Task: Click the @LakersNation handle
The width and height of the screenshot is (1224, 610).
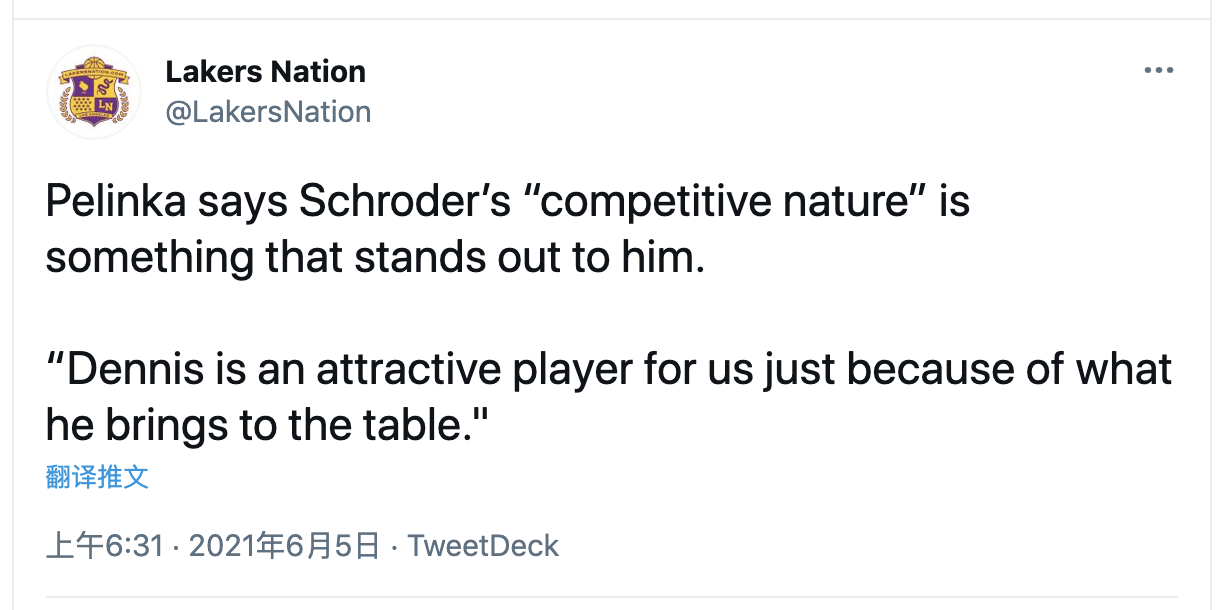Action: pos(268,111)
